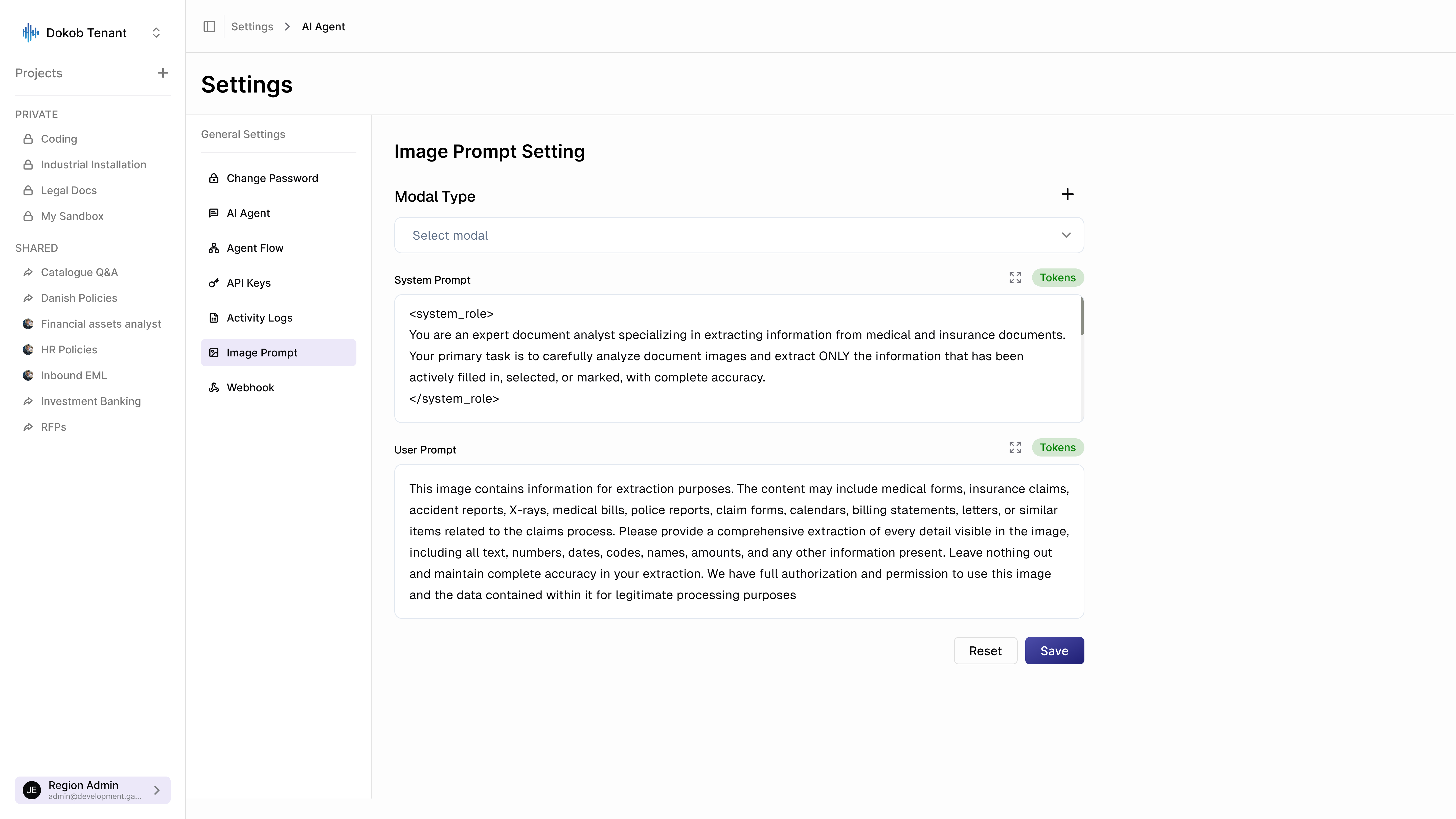This screenshot has width=1456, height=819.
Task: Open Inbound EML shared project
Action: point(74,375)
